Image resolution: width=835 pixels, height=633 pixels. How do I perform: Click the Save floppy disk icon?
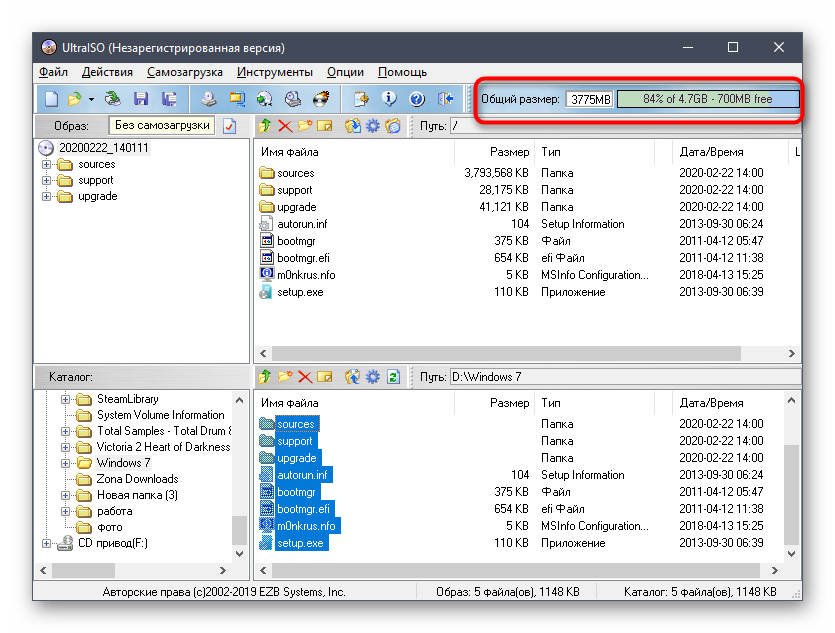tap(141, 99)
